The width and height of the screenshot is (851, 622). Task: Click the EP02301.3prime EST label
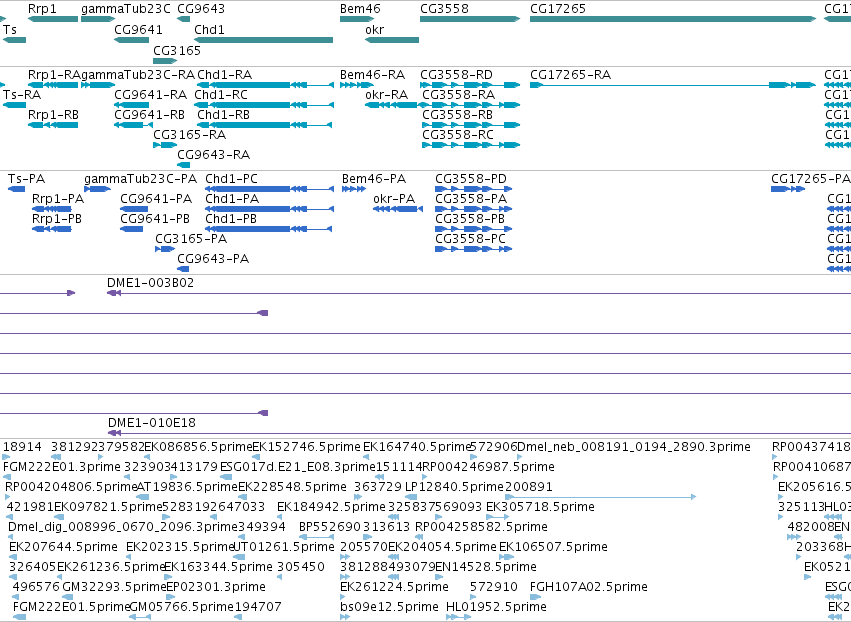(216, 587)
